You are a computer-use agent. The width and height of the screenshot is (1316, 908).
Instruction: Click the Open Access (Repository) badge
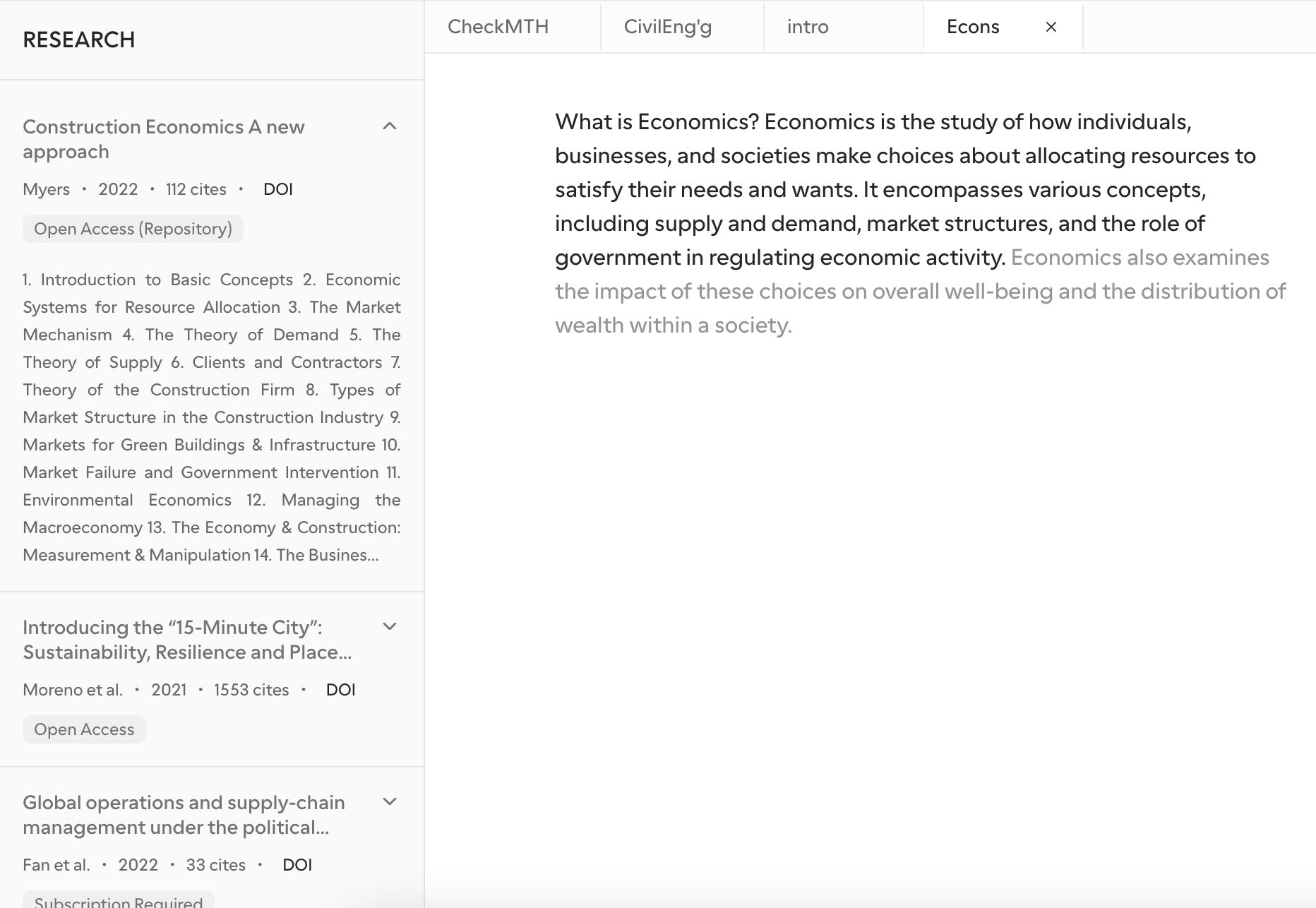coord(133,228)
